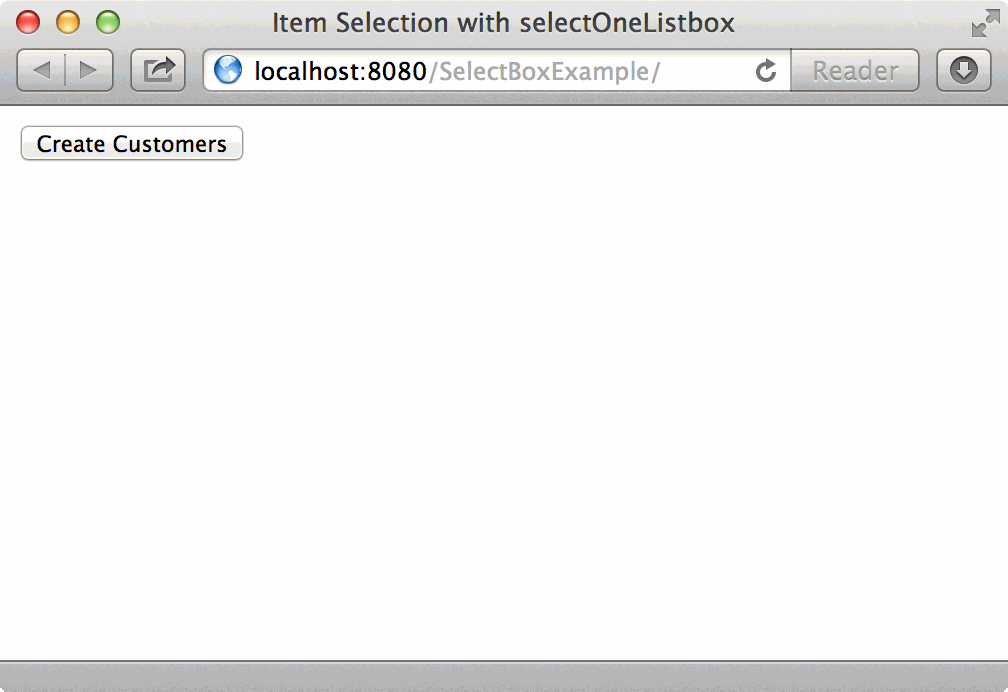
Task: Click the blank white page area
Action: coord(504,400)
